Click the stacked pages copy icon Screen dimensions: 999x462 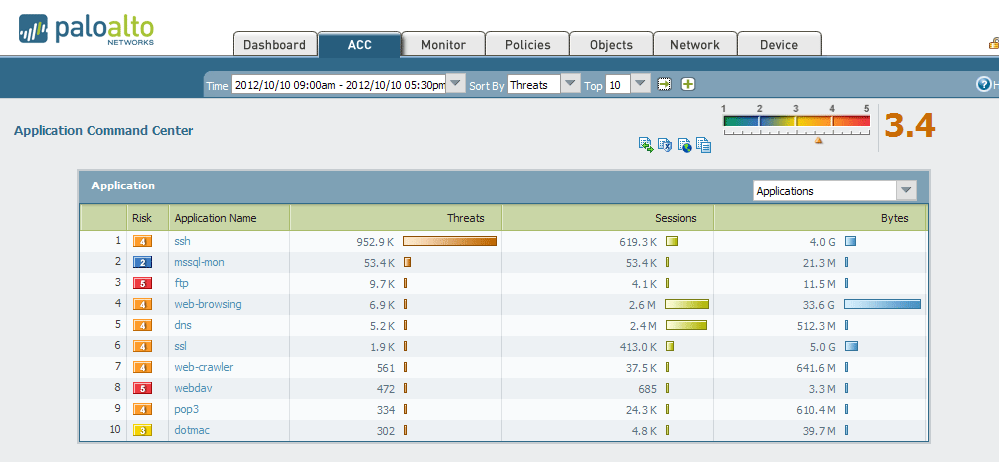coord(703,145)
